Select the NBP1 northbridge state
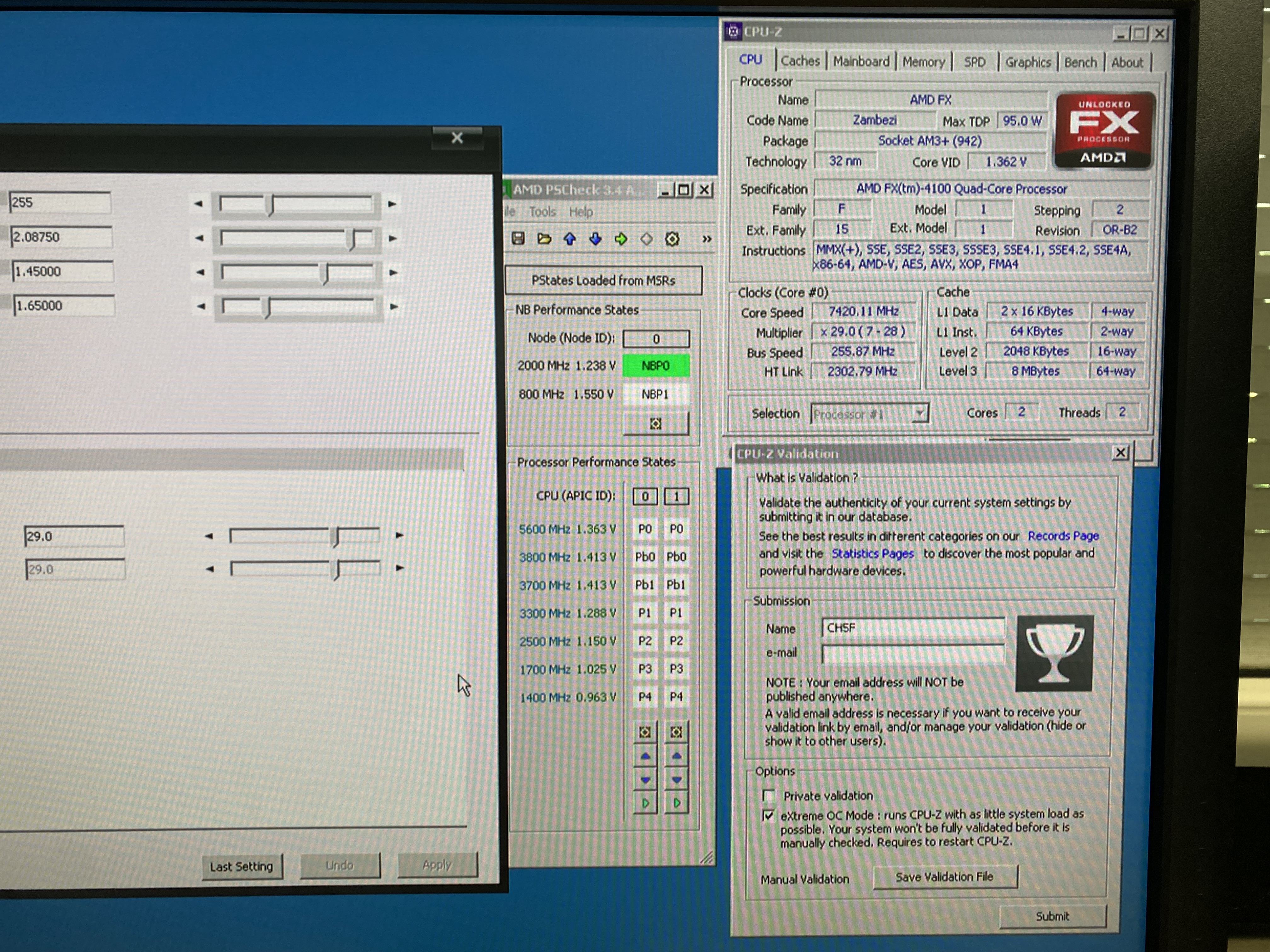 655,394
